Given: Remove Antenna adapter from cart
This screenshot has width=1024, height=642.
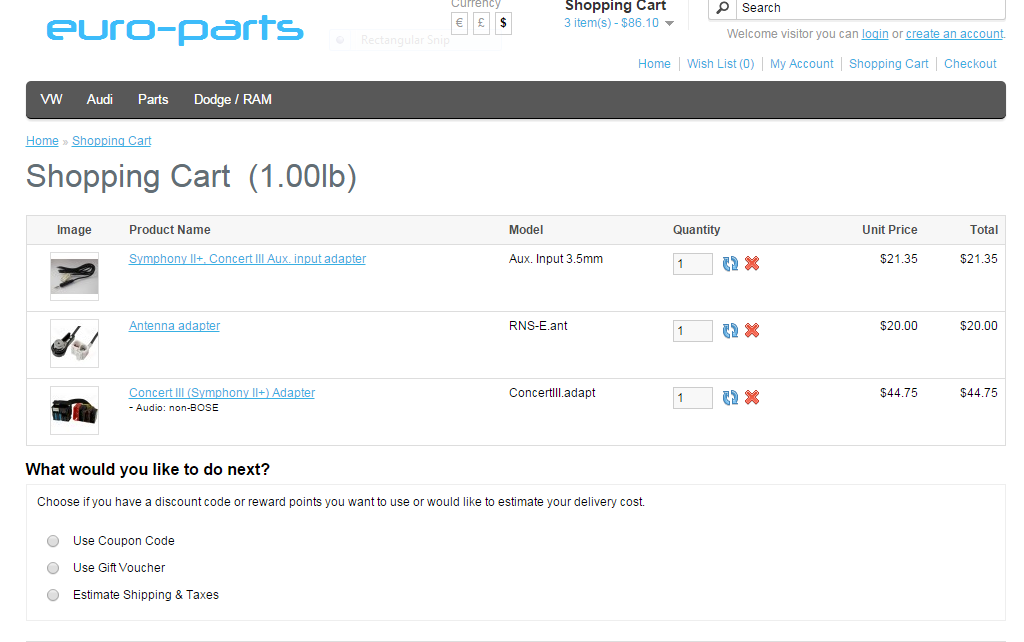Looking at the screenshot, I should pos(752,330).
